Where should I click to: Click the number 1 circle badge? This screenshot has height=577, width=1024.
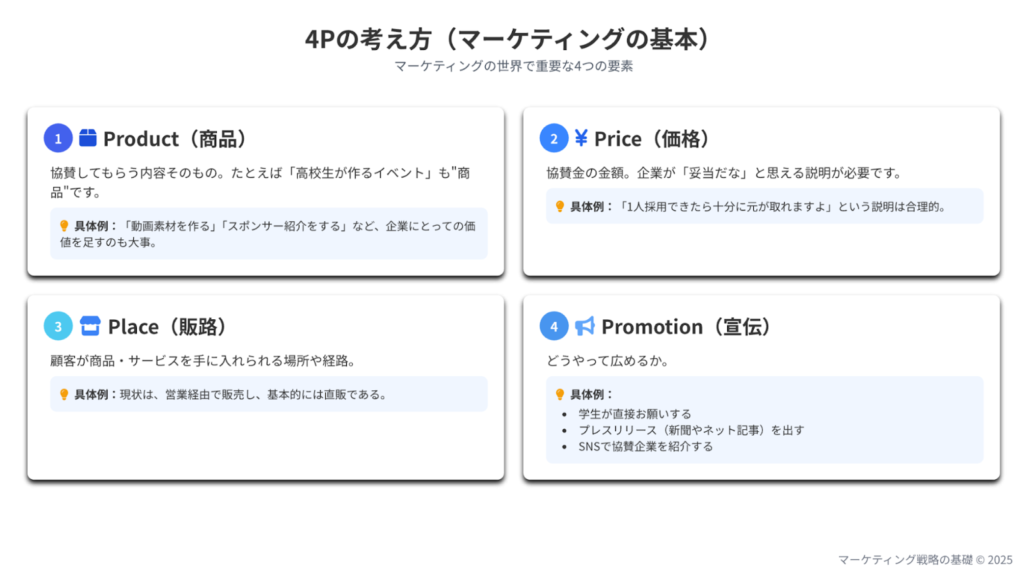pos(58,138)
